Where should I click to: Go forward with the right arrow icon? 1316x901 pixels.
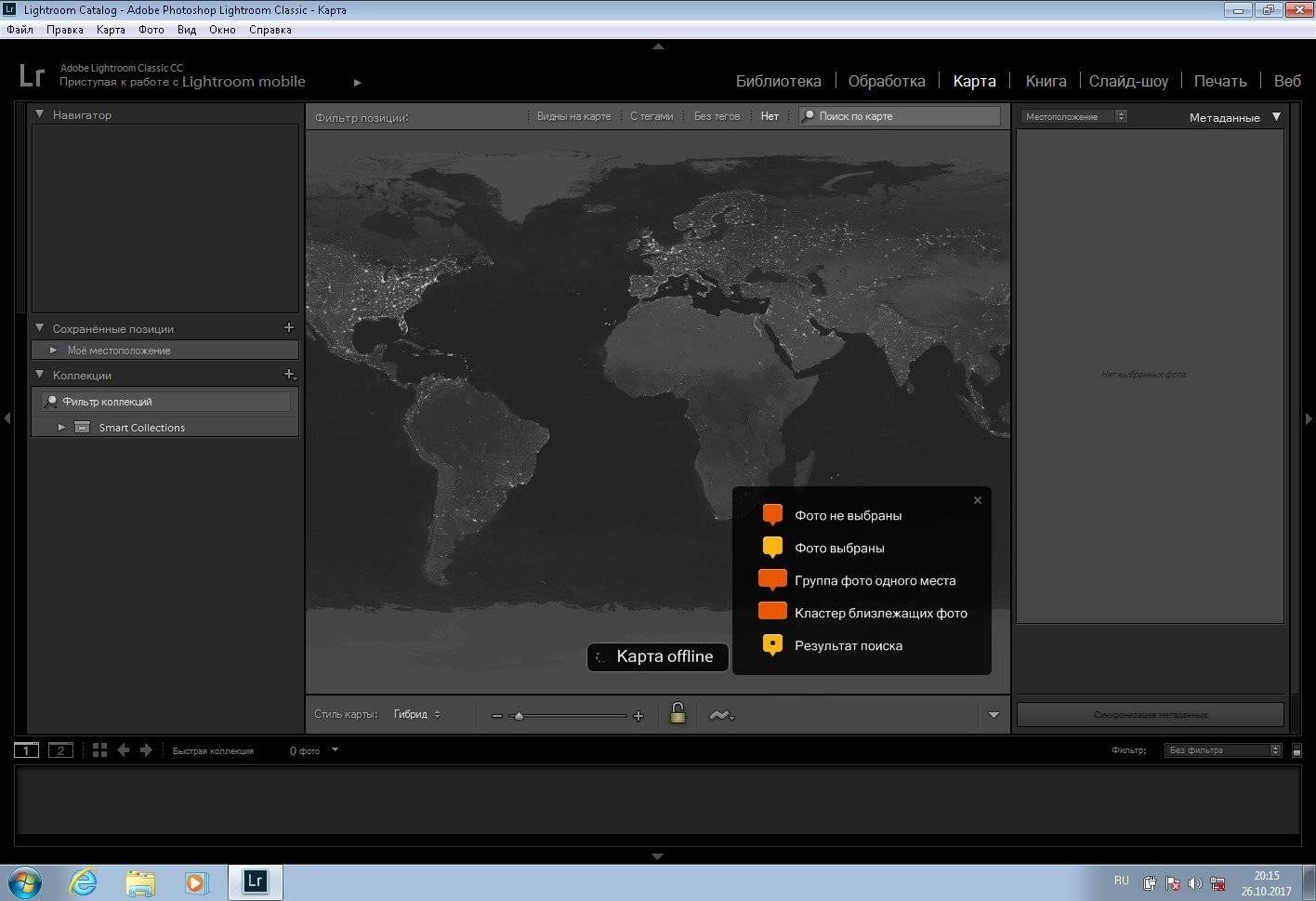pos(146,749)
